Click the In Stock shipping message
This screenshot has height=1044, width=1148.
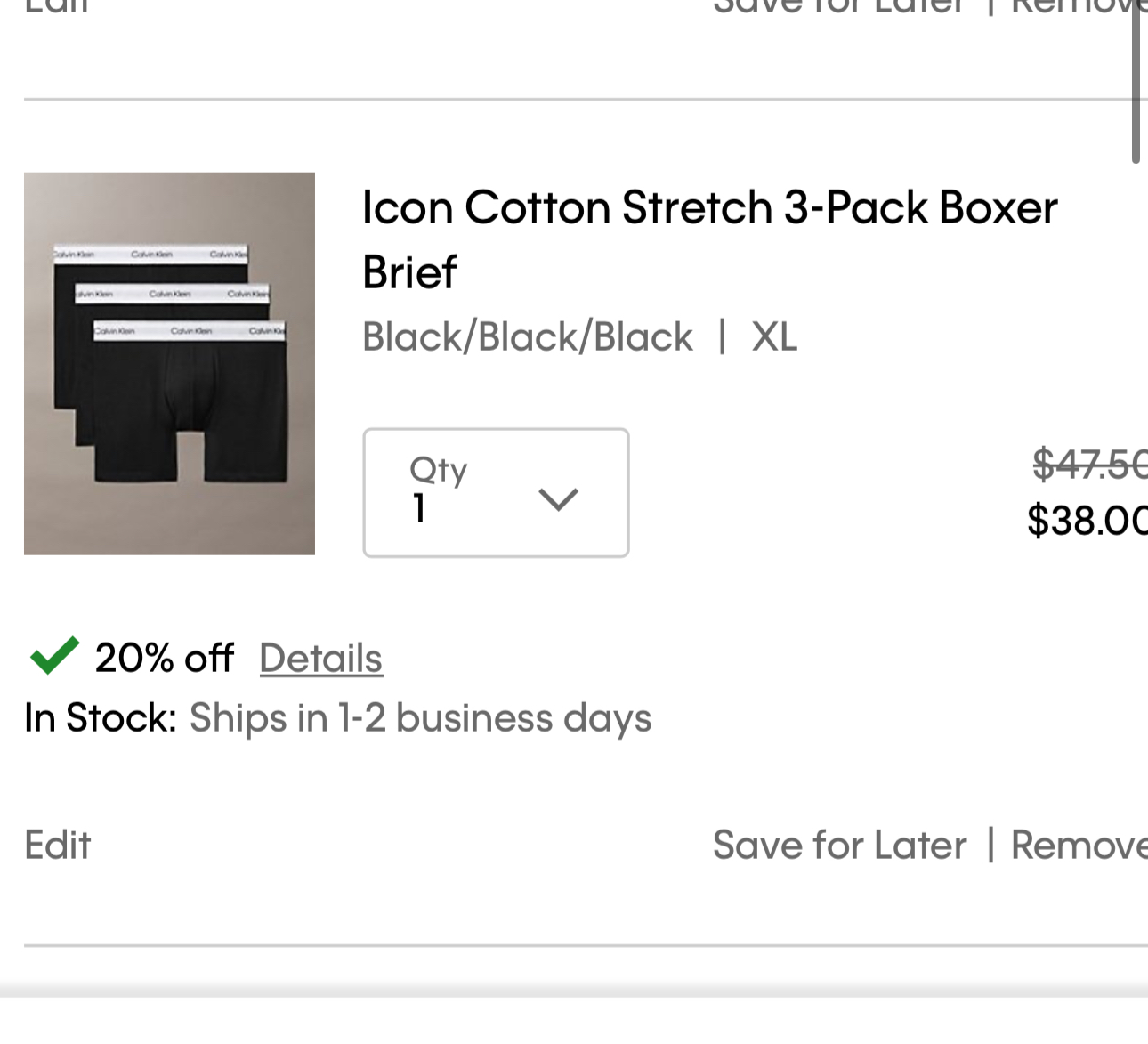click(x=338, y=718)
